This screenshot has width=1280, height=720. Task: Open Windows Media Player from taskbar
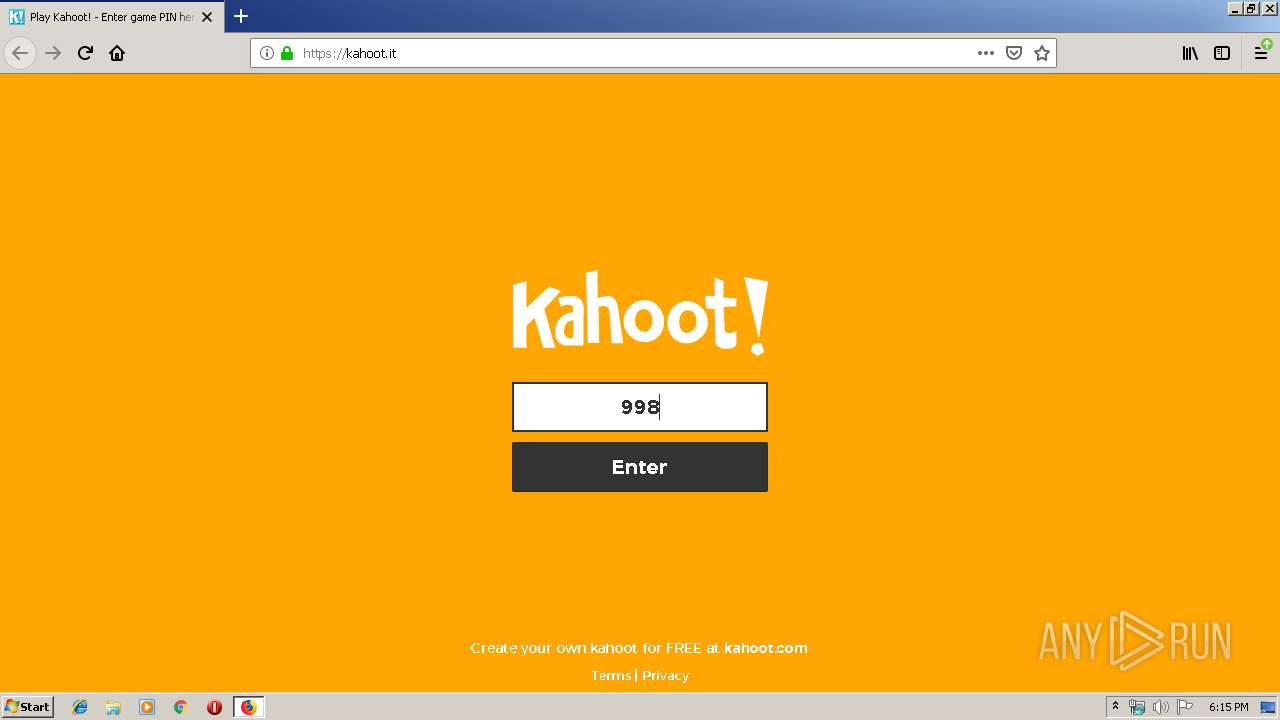(x=147, y=707)
